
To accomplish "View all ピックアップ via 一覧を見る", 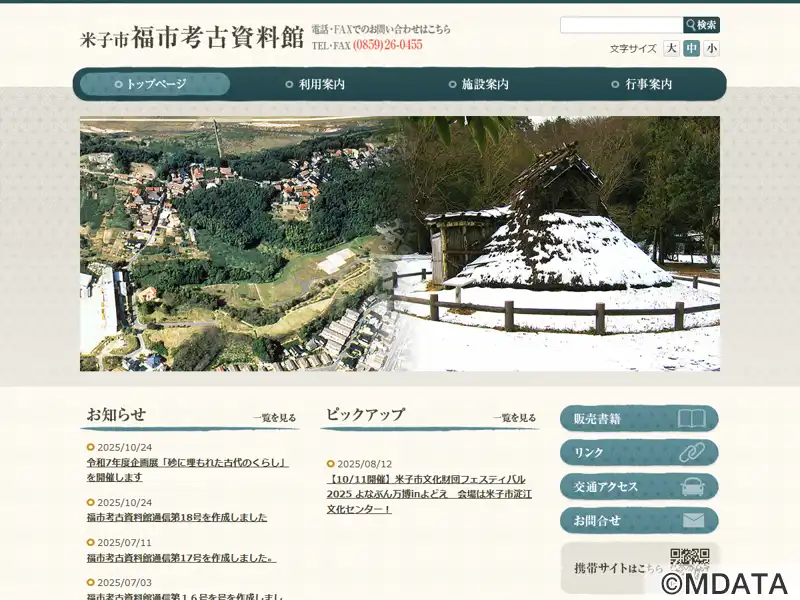I will pos(514,418).
